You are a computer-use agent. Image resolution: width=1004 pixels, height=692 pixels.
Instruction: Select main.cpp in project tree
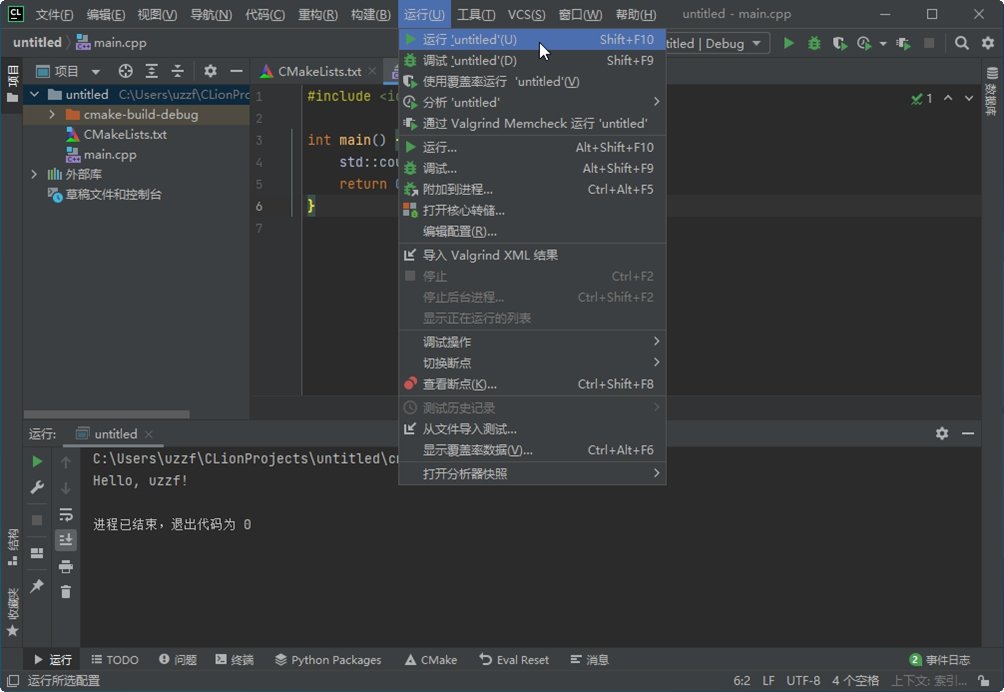tap(109, 154)
